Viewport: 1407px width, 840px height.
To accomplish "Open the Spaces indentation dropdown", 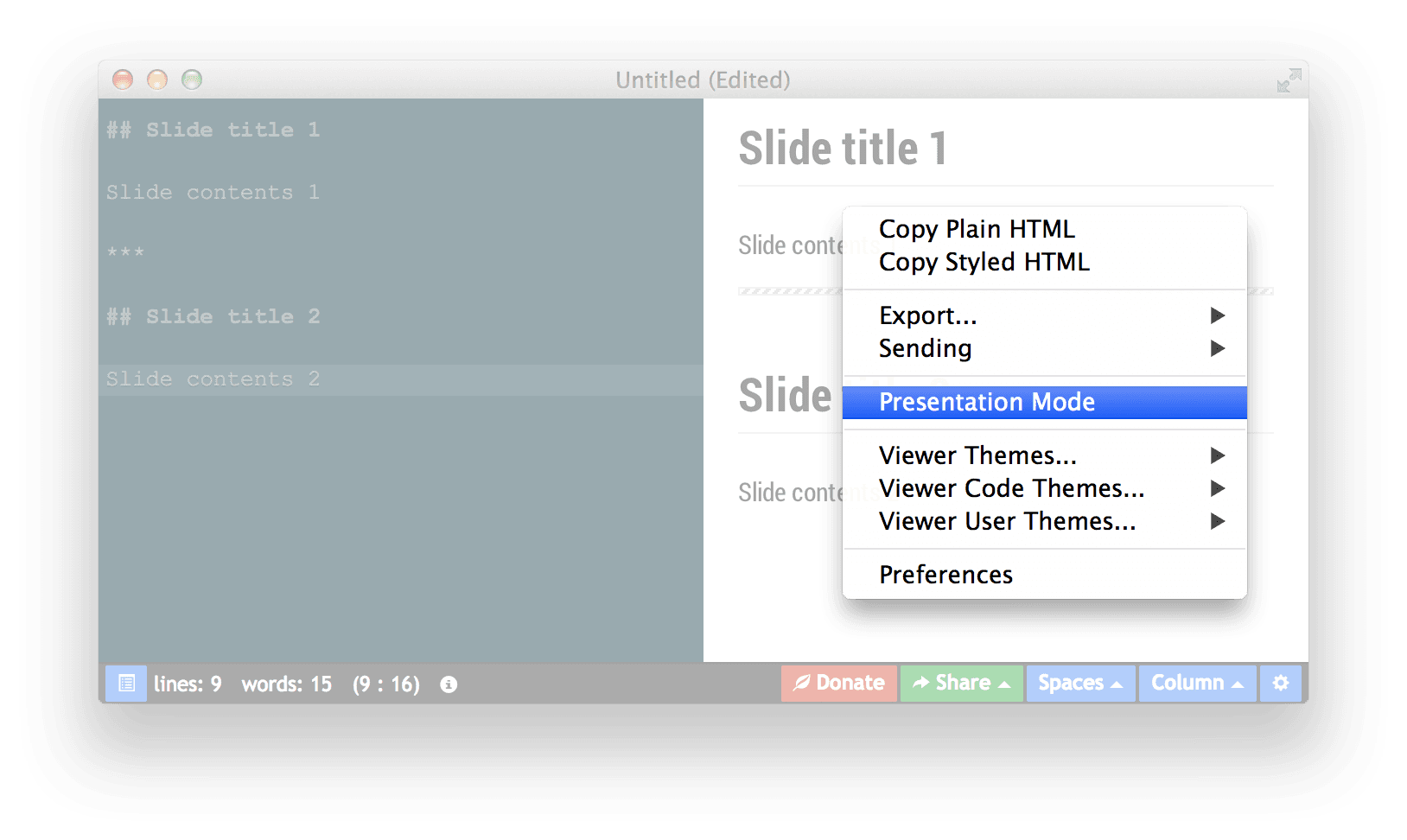I will coord(1080,684).
